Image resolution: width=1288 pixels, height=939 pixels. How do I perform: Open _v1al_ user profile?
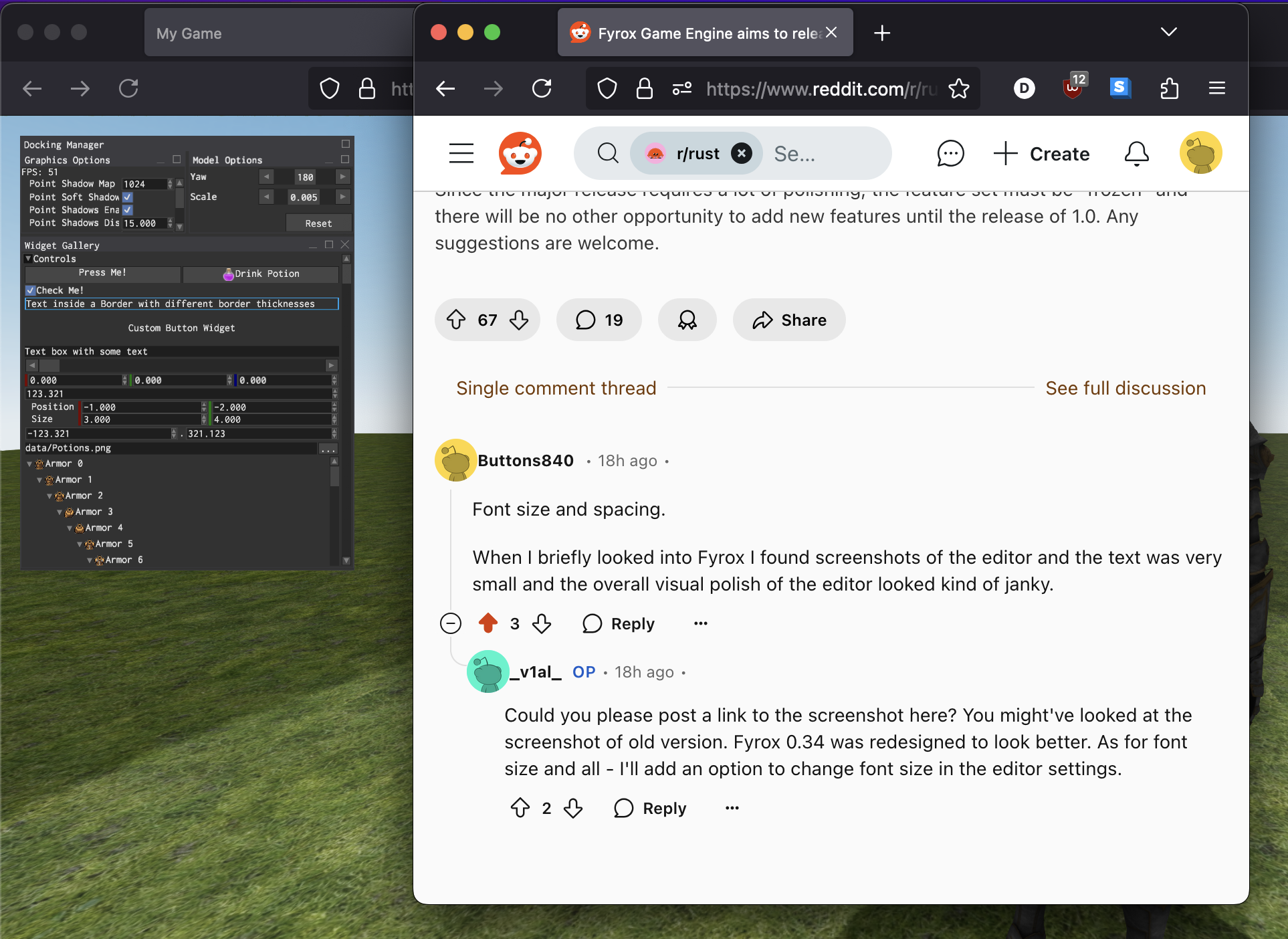click(536, 671)
